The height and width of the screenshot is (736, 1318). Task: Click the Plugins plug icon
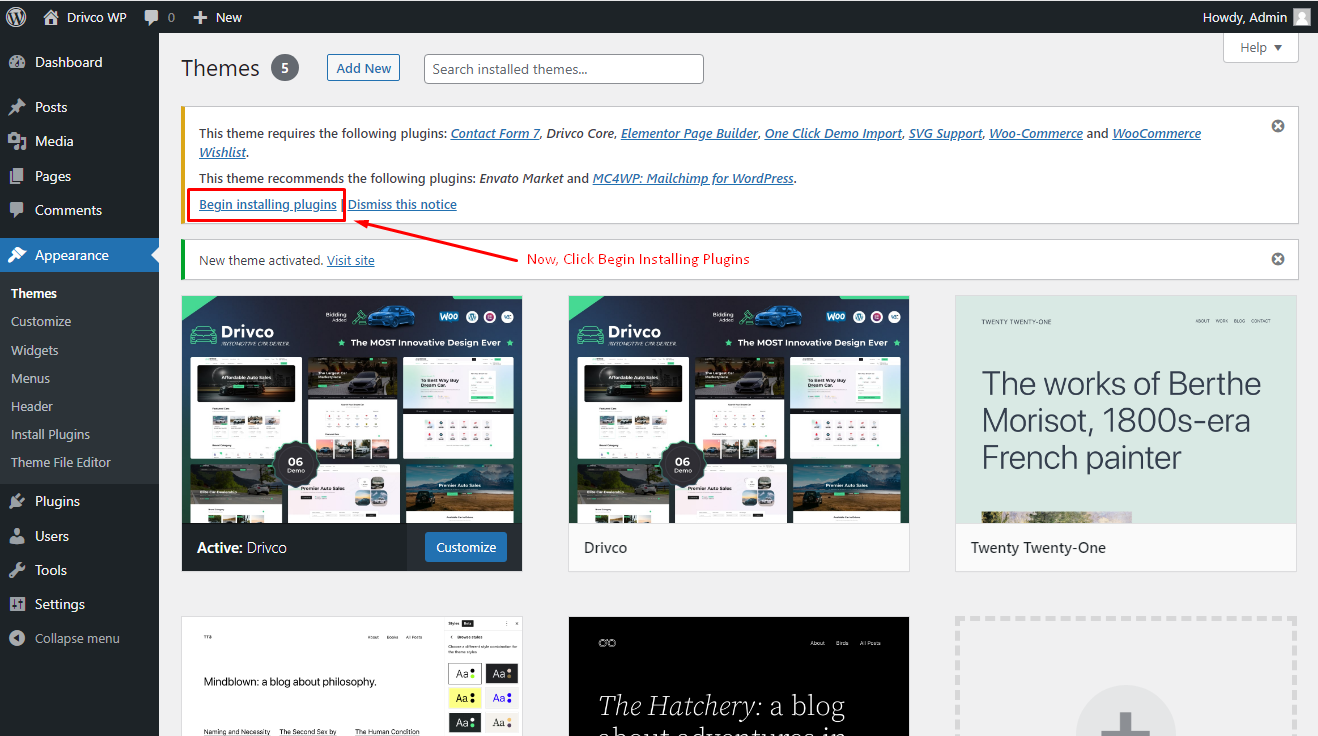click(17, 501)
